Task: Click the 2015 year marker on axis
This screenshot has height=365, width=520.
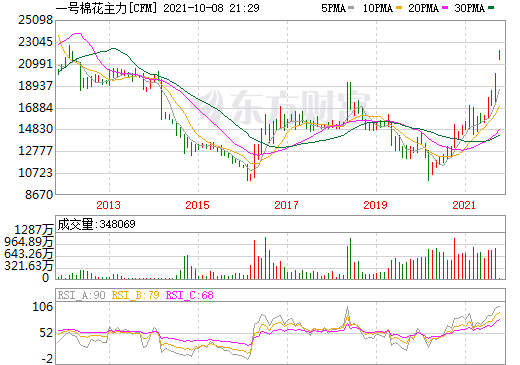Action: pos(198,205)
